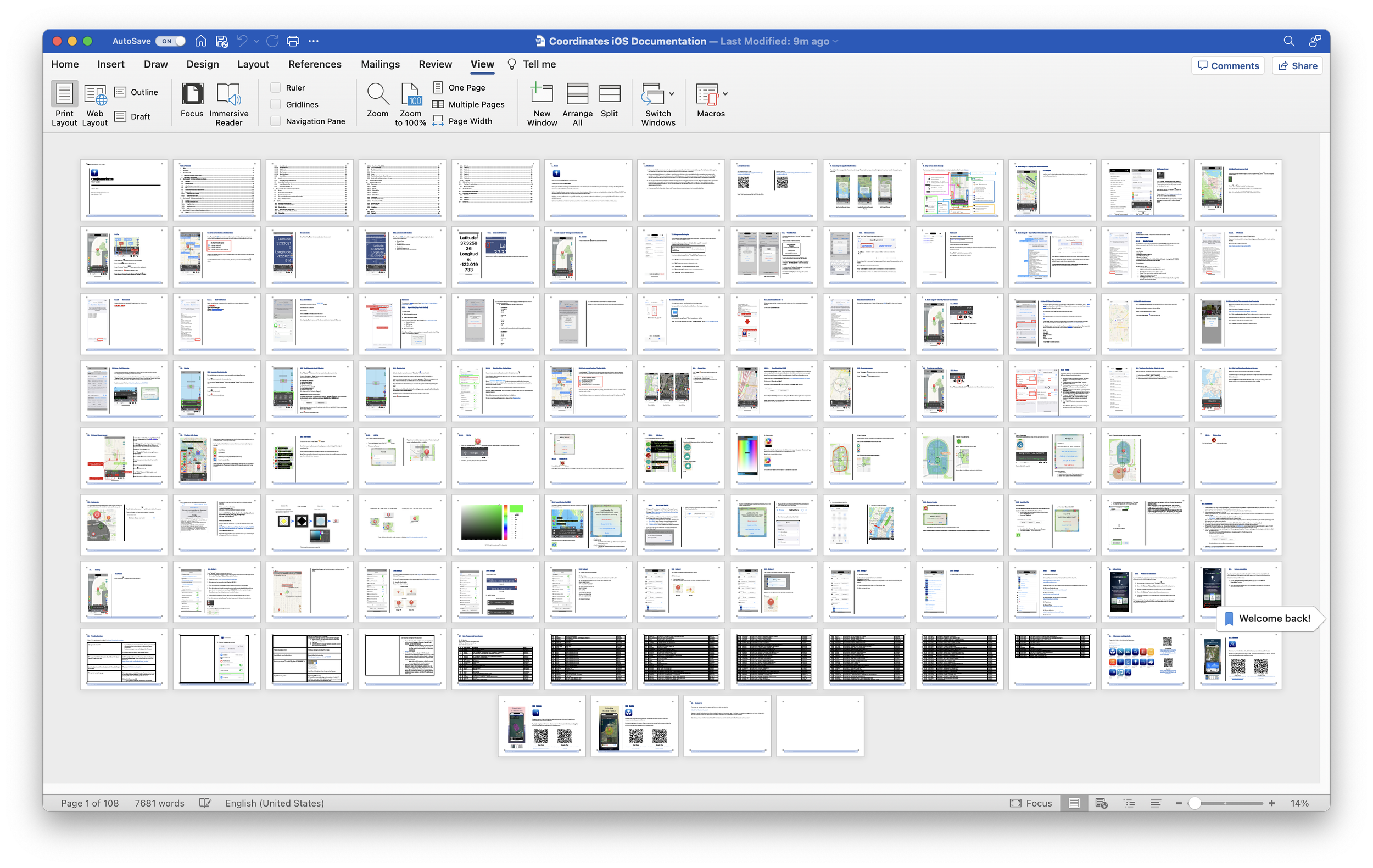Image resolution: width=1373 pixels, height=868 pixels.
Task: Split the document window
Action: click(609, 94)
